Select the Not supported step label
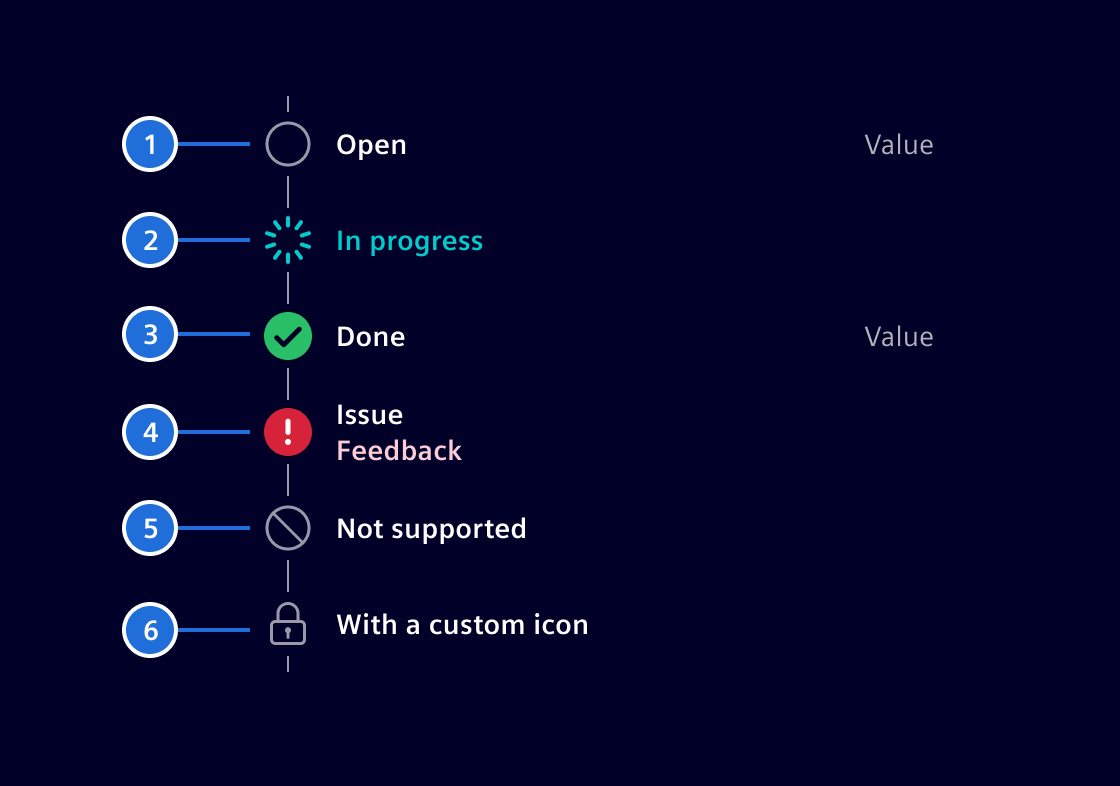This screenshot has width=1120, height=786. 431,529
